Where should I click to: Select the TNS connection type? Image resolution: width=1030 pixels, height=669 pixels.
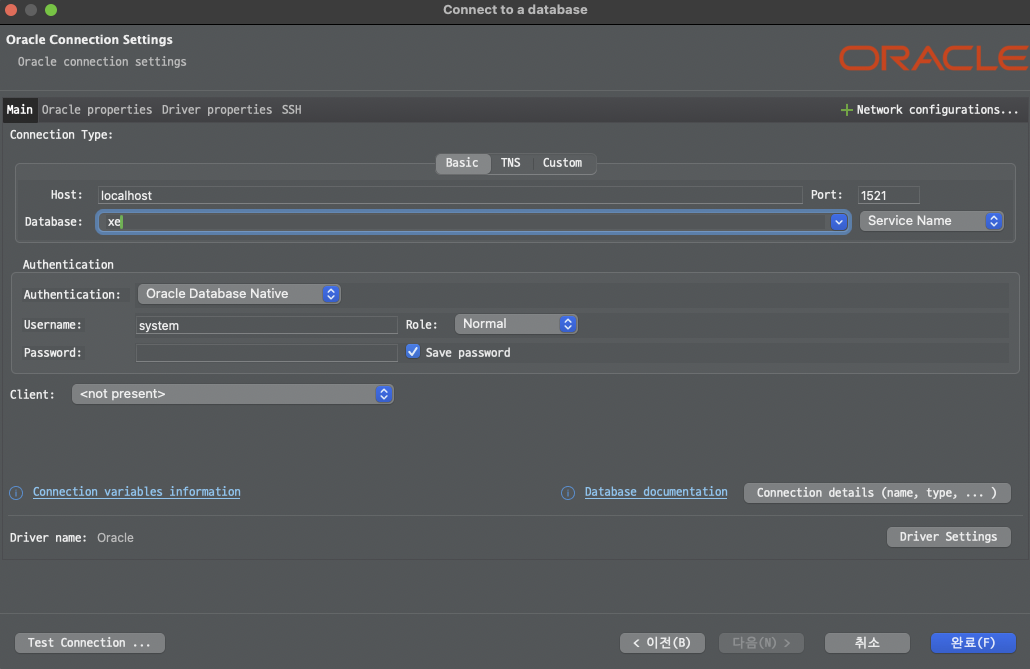pyautogui.click(x=510, y=163)
